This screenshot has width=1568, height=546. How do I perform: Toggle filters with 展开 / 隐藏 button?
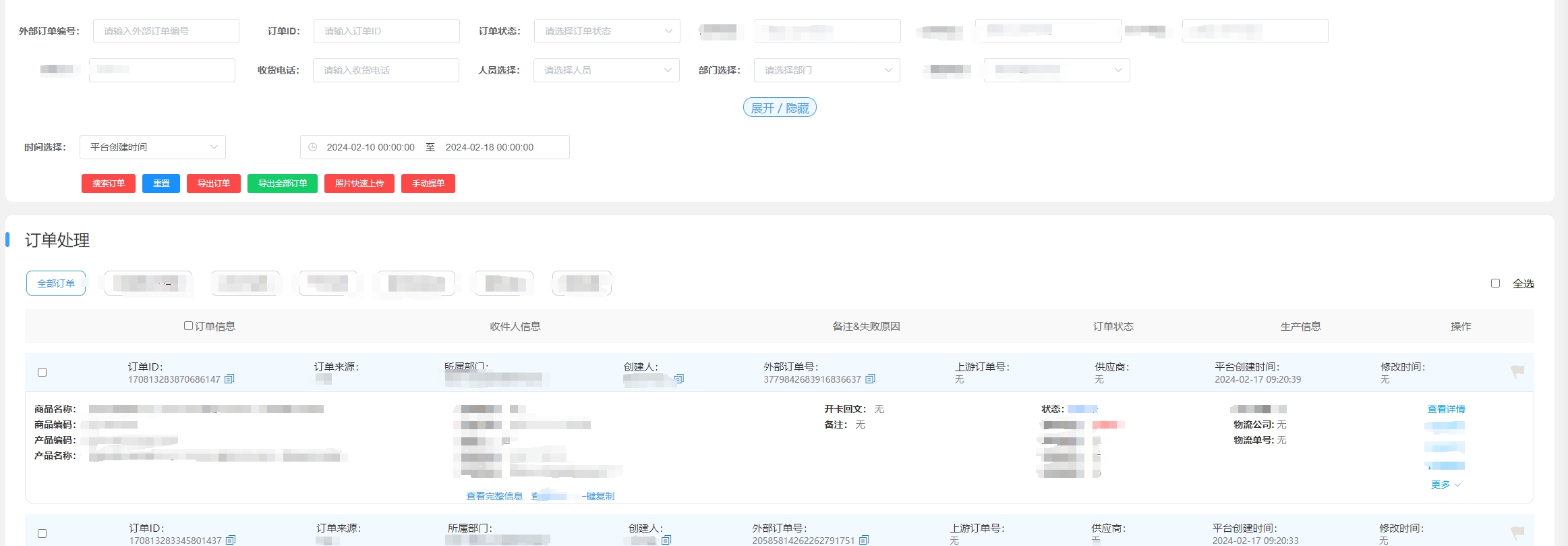click(x=780, y=108)
